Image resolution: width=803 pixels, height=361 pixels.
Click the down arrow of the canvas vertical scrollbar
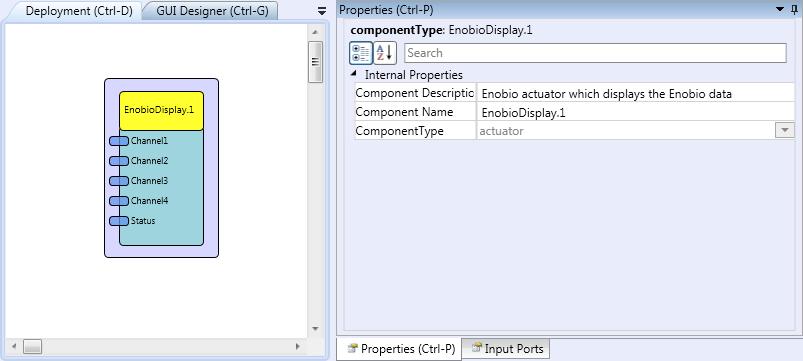click(x=315, y=329)
